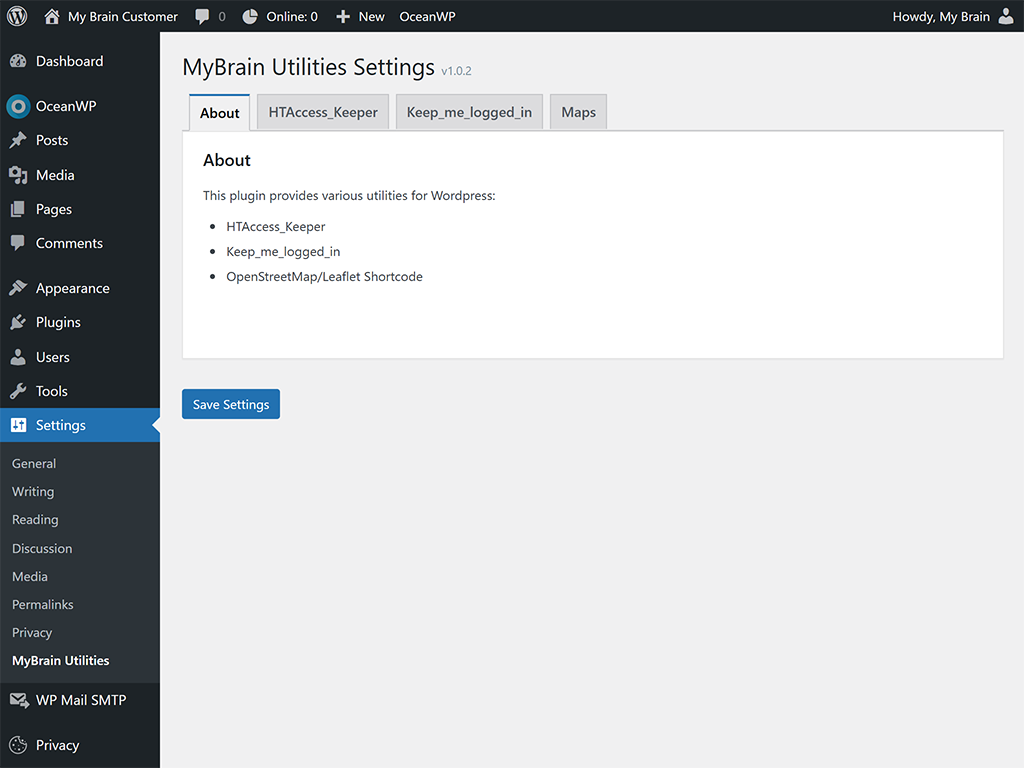Select the Maps tab
The height and width of the screenshot is (768, 1024).
578,112
